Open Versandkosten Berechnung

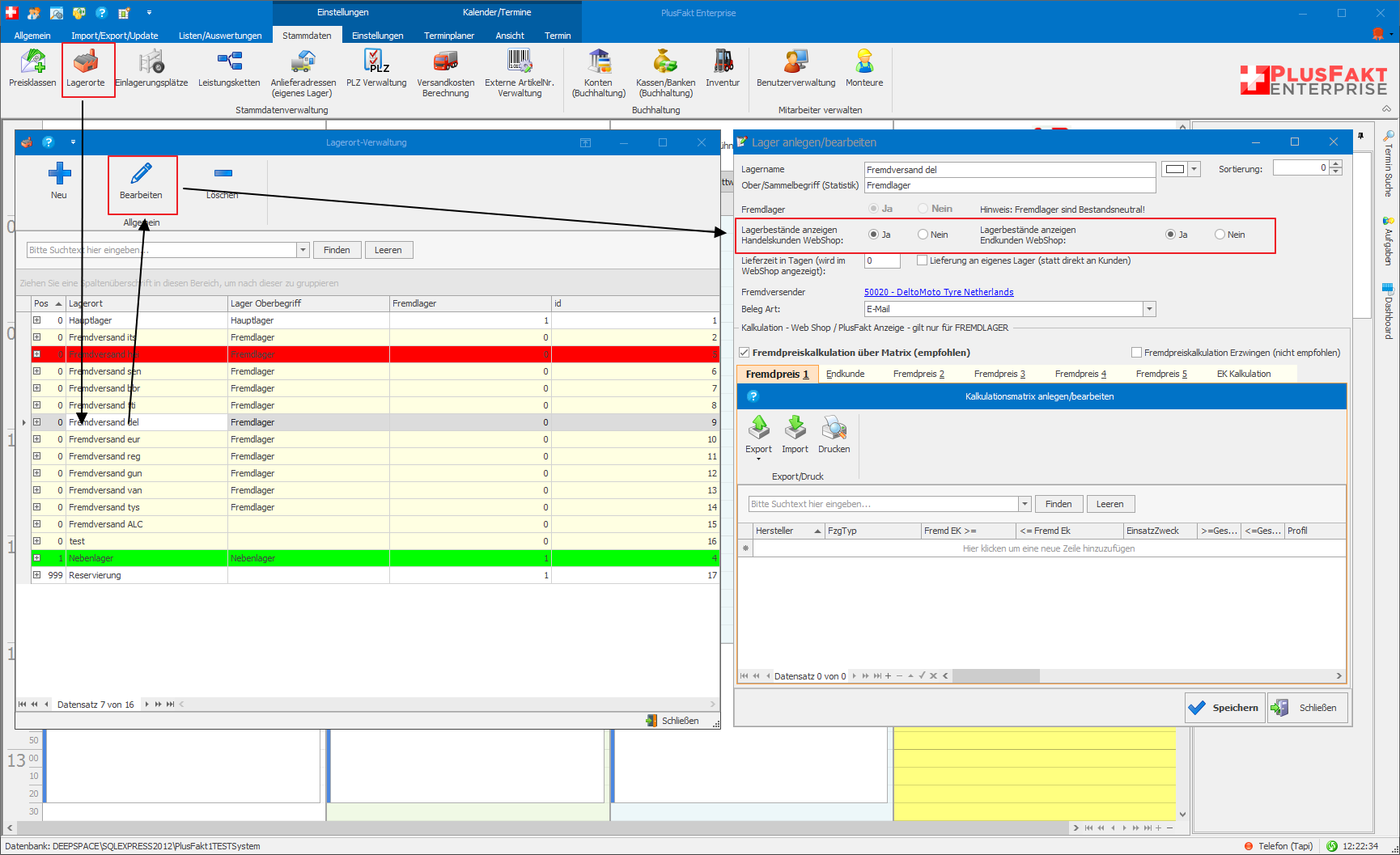446,73
